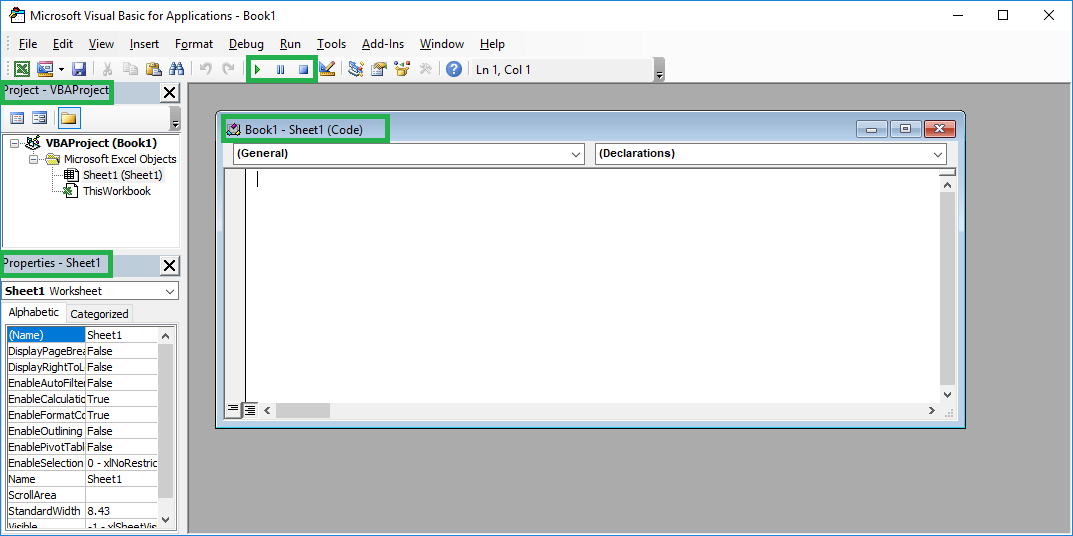Save the workbook with the floppy disk icon
Screen dimensions: 1073x536
pyautogui.click(x=79, y=69)
